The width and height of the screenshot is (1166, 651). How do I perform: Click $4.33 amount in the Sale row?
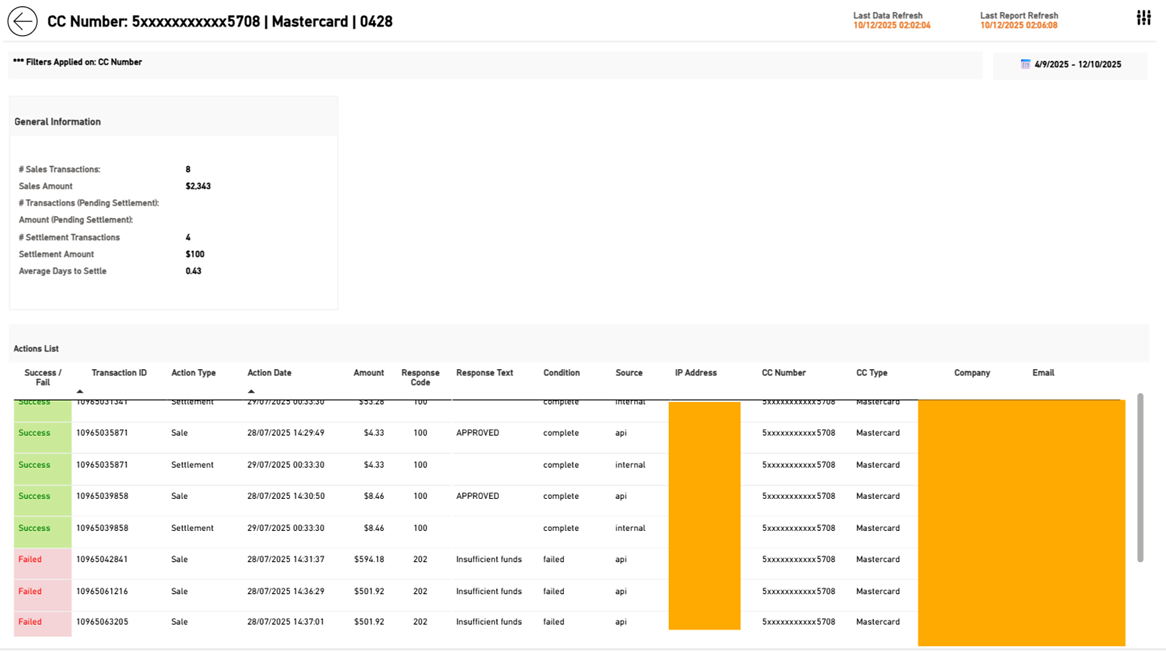coord(374,433)
